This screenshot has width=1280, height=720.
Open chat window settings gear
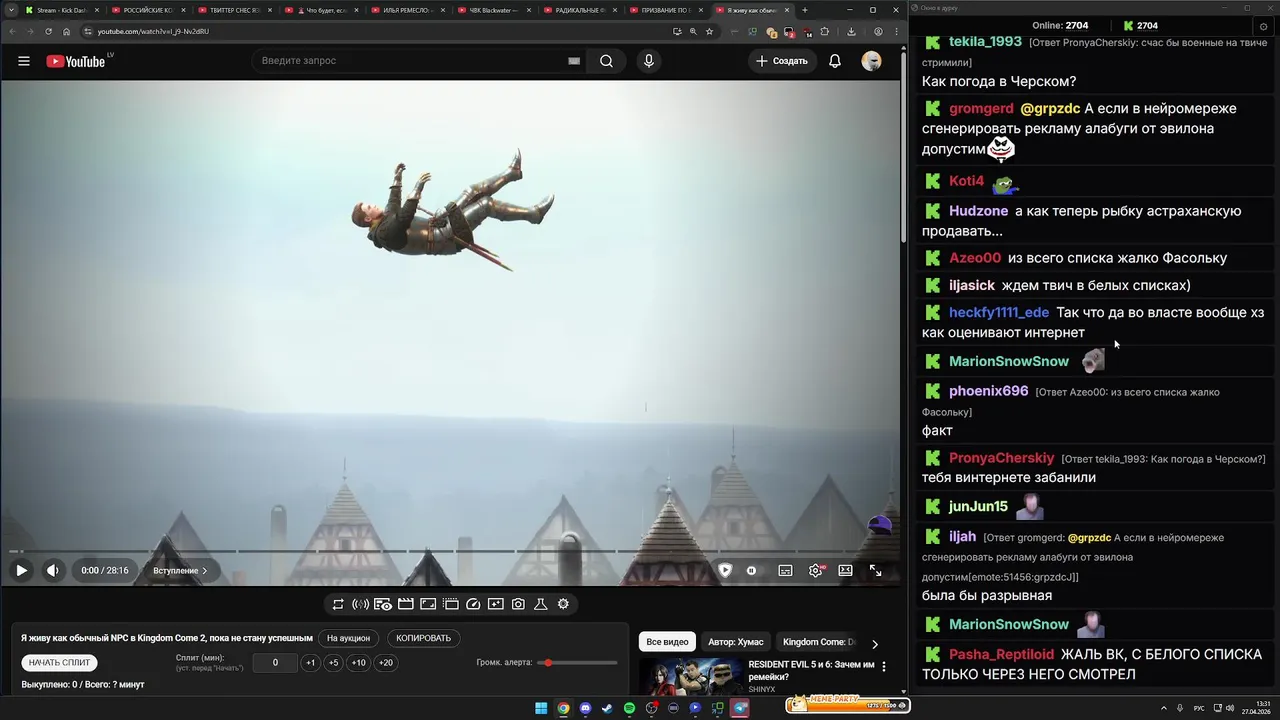tap(1263, 26)
